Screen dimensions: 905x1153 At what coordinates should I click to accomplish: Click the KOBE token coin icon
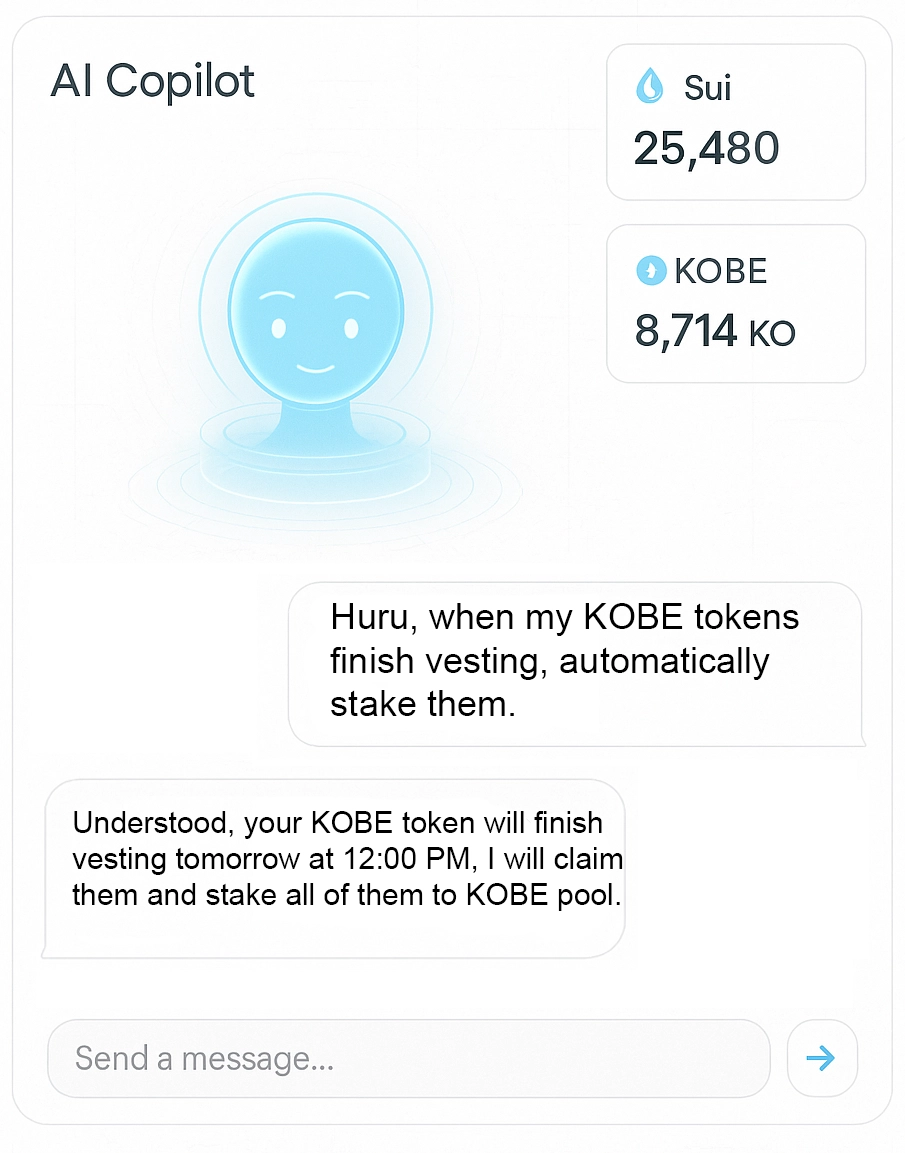pos(651,270)
